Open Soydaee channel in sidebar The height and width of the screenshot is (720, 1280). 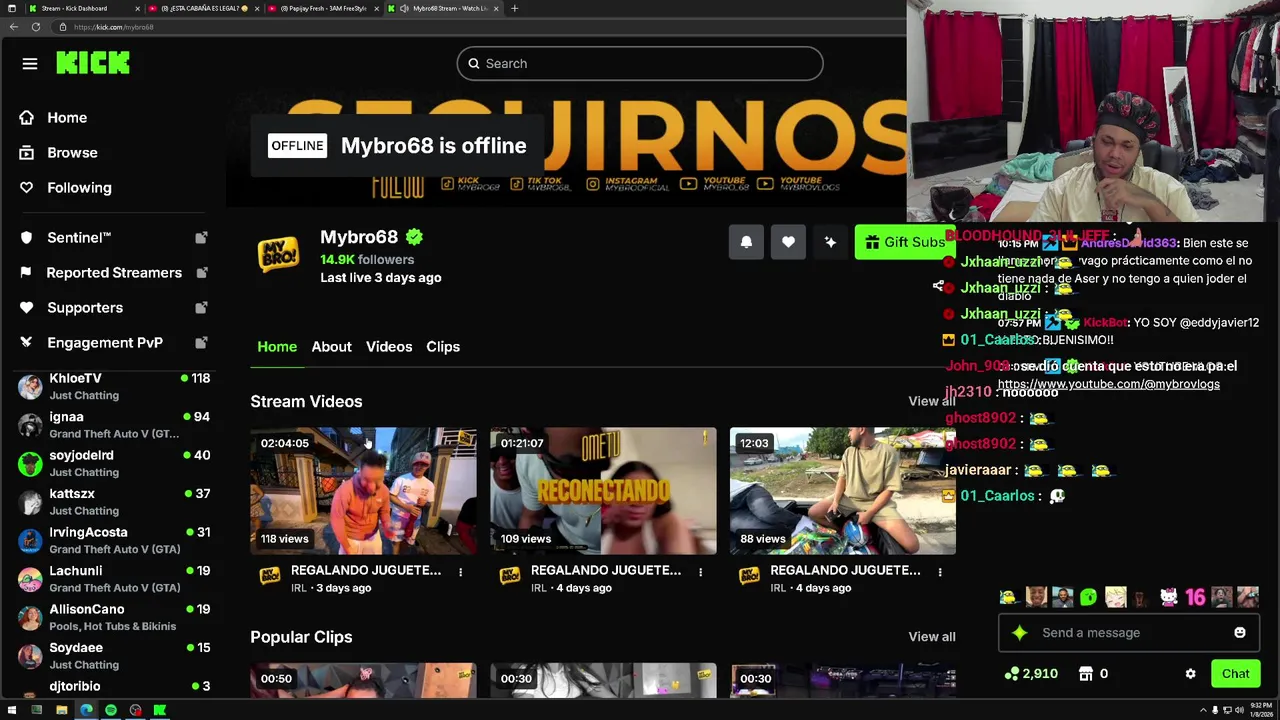coord(115,656)
